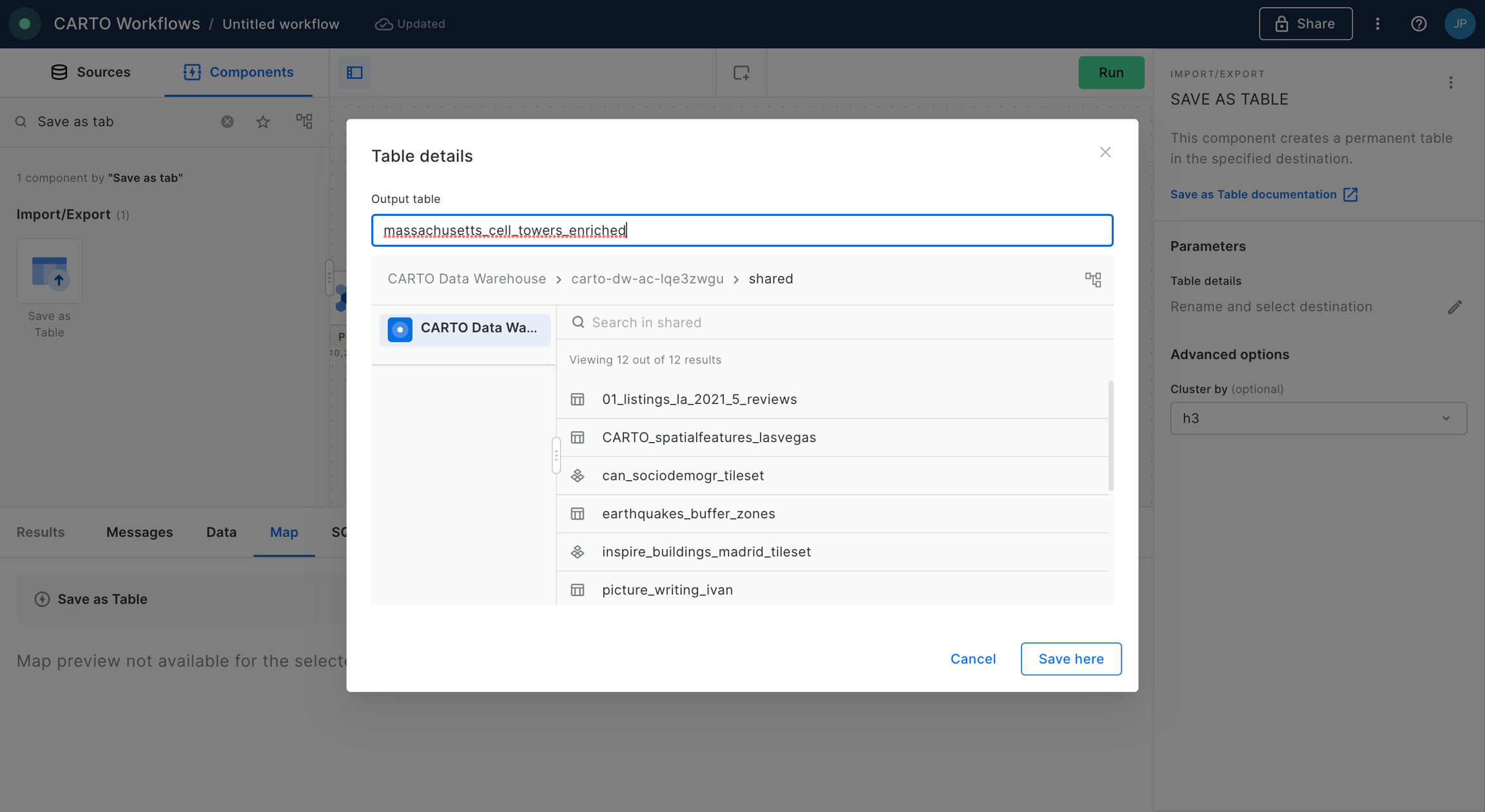This screenshot has height=812, width=1485.
Task: Click the add note icon in toolbar
Action: [x=741, y=72]
